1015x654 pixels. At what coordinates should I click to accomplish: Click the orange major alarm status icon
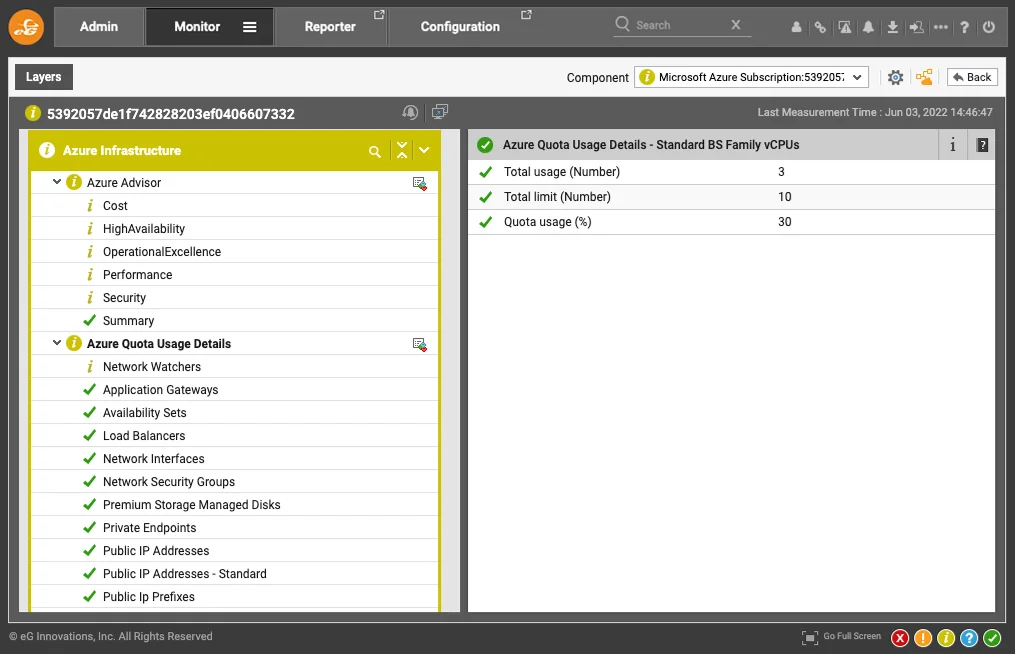tap(923, 638)
